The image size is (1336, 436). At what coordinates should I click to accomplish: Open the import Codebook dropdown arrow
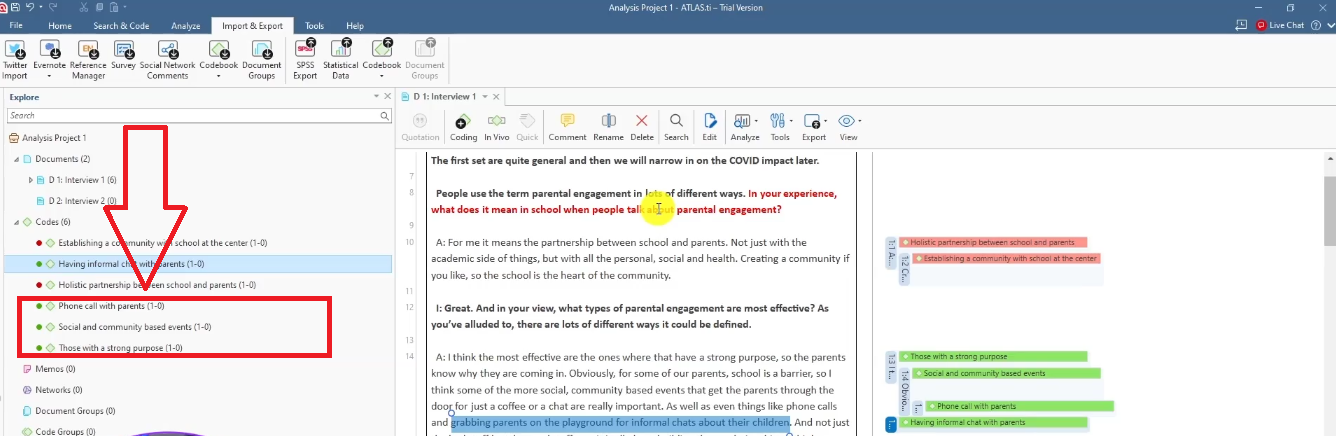pyautogui.click(x=219, y=74)
